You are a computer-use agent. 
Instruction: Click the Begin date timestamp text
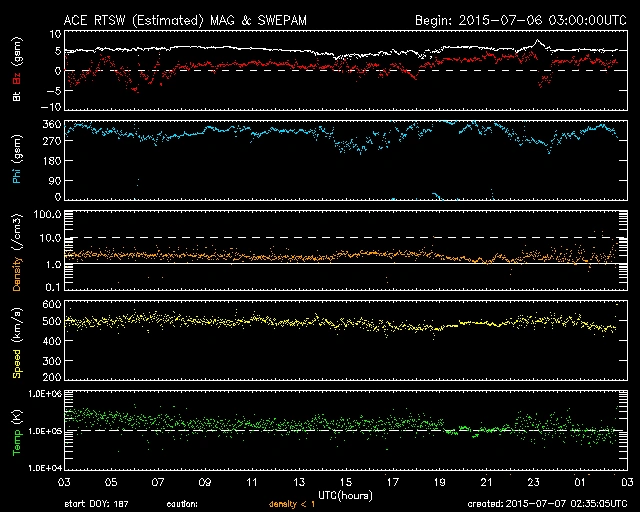click(x=517, y=20)
